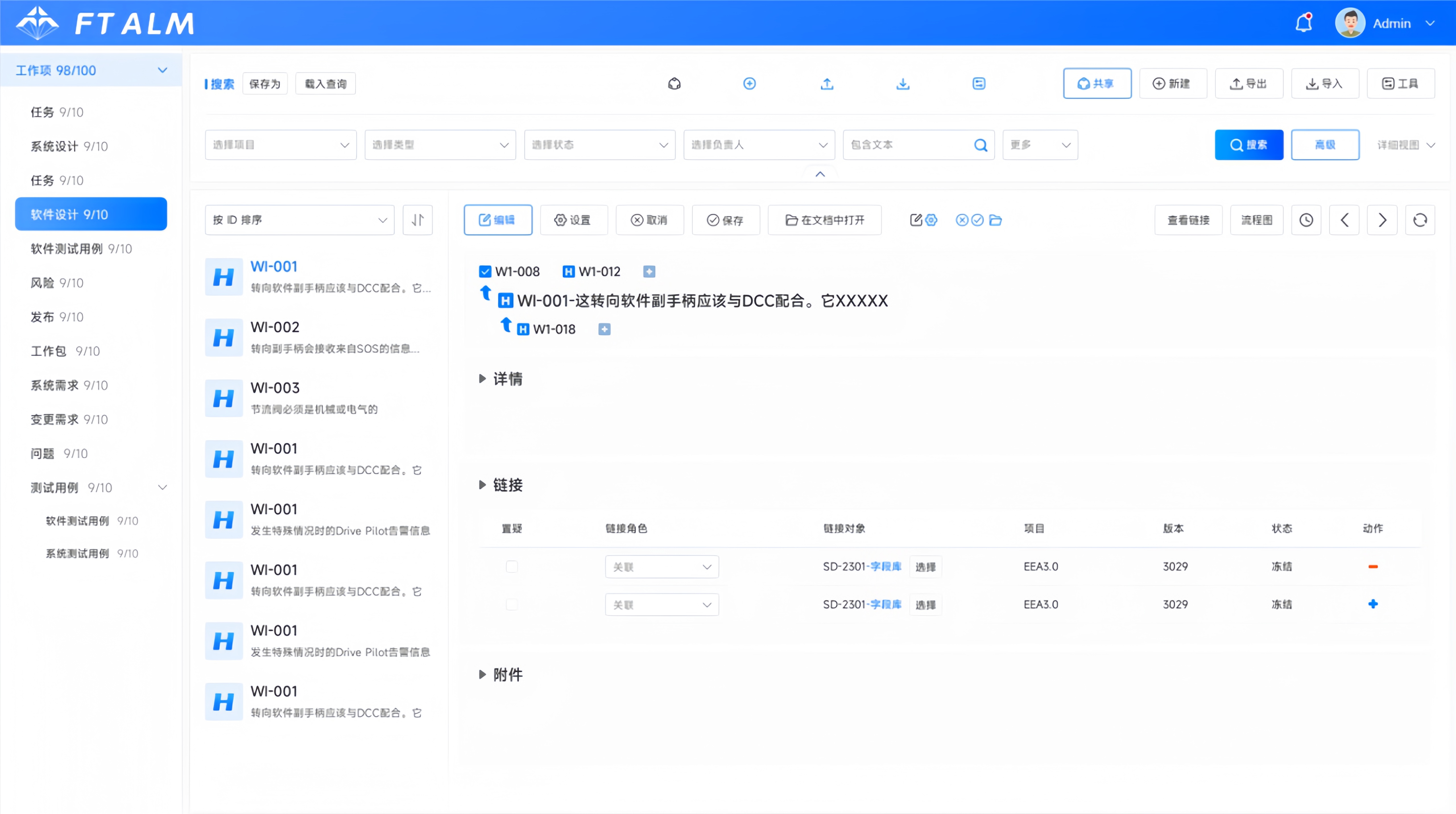Click the sort direction toggle icon
This screenshot has height=814, width=1456.
418,220
